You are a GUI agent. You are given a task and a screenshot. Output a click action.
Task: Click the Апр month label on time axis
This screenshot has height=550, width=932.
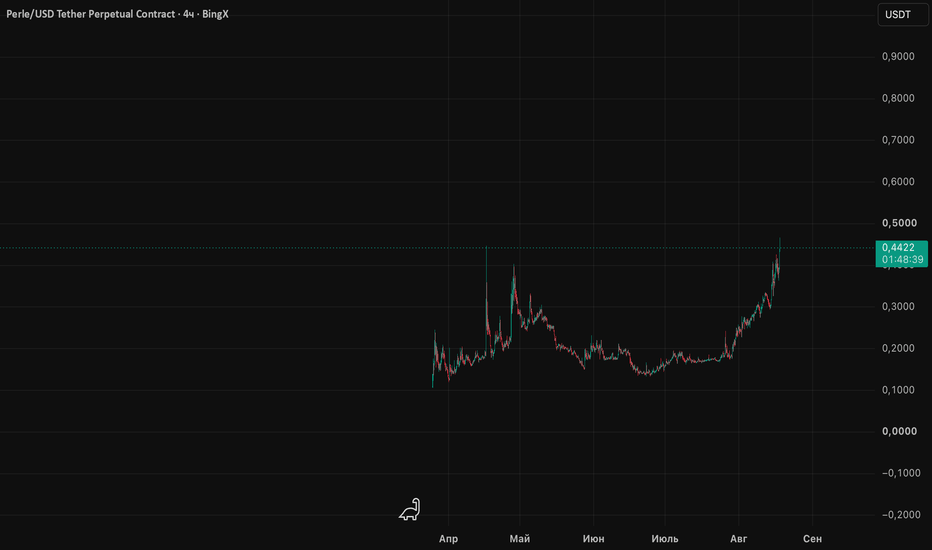(x=448, y=539)
